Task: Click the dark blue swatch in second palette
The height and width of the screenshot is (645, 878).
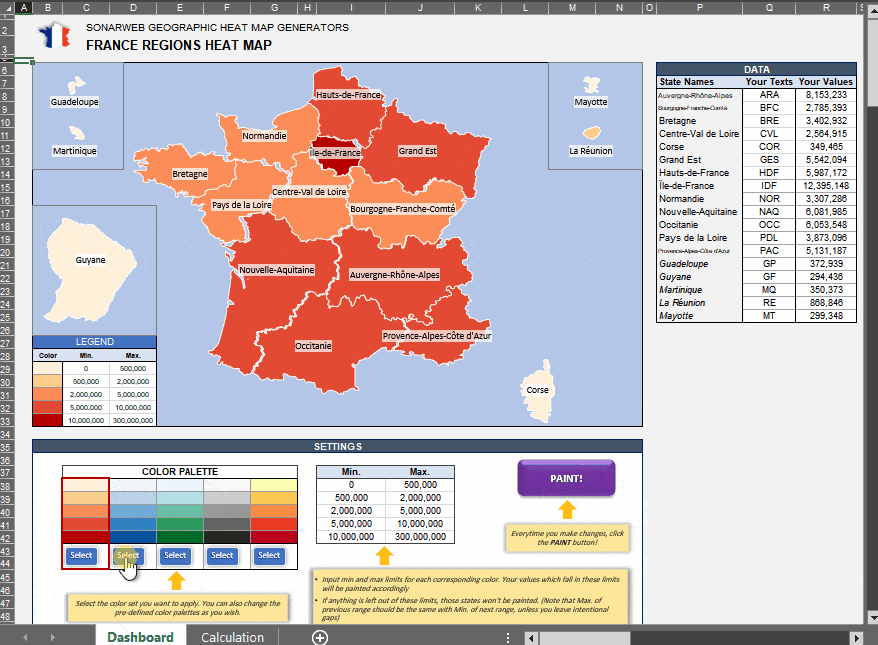Action: [x=133, y=536]
